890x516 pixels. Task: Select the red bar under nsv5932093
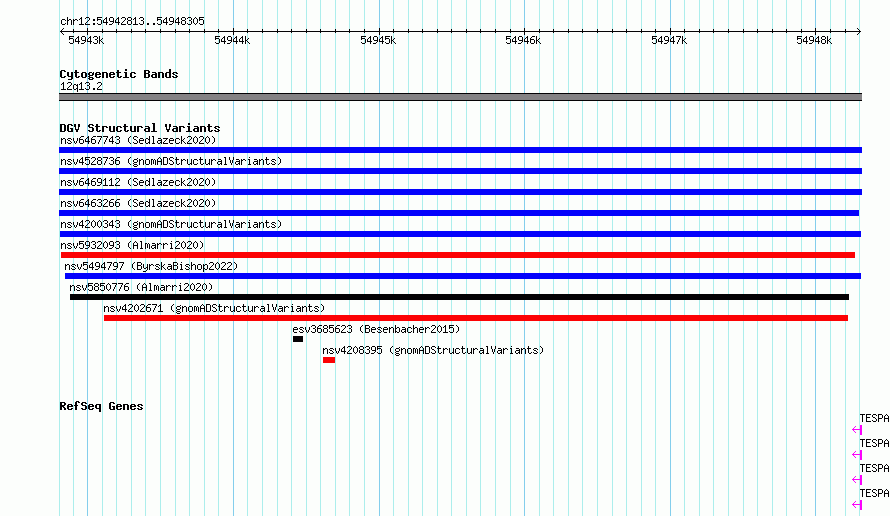point(457,255)
